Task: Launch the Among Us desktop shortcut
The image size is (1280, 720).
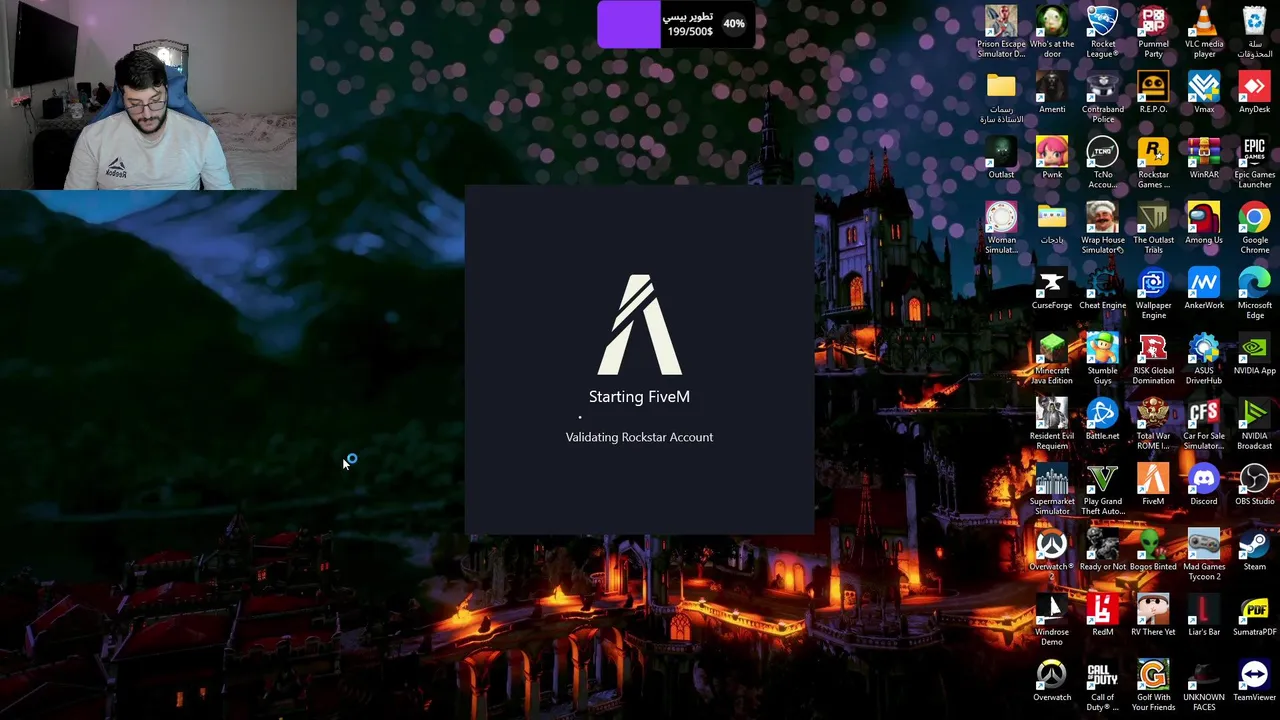Action: pos(1204,223)
